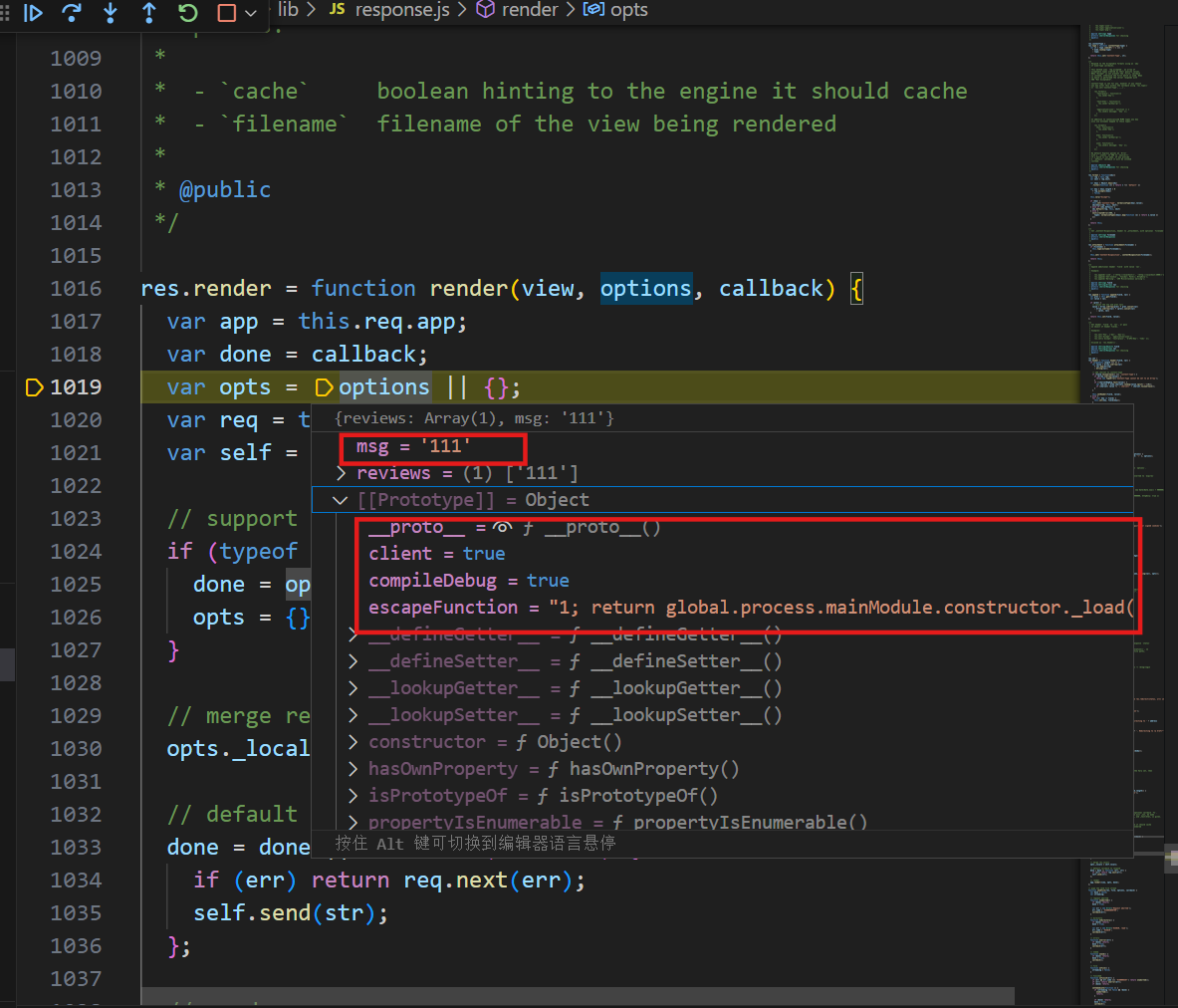1178x1008 pixels.
Task: Click the opts variable on line 1019
Action: click(x=245, y=387)
